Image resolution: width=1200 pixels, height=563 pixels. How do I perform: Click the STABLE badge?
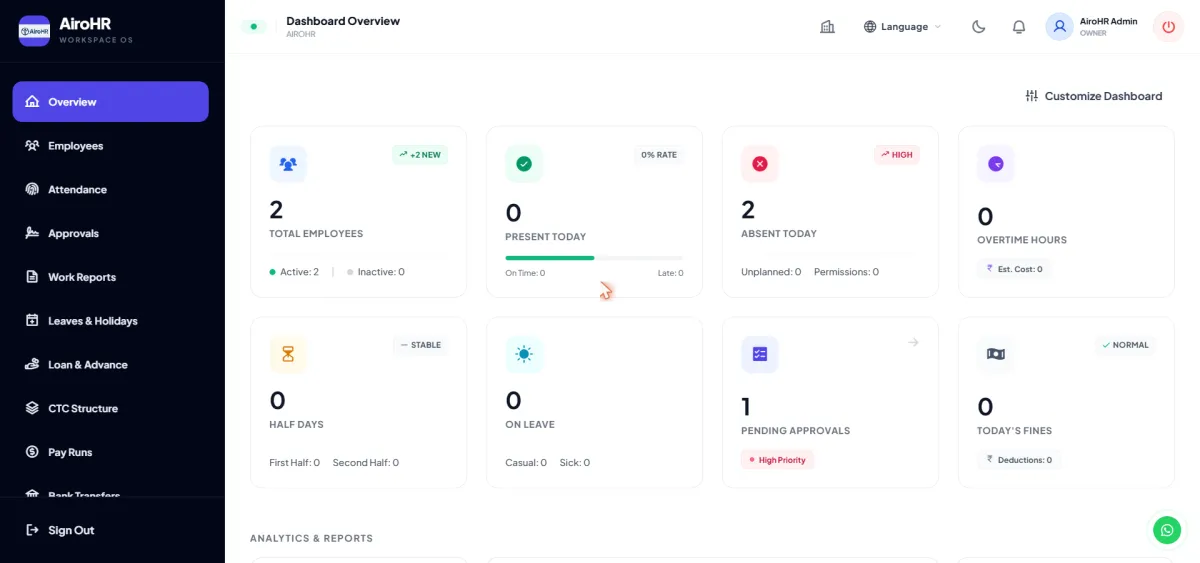[420, 345]
